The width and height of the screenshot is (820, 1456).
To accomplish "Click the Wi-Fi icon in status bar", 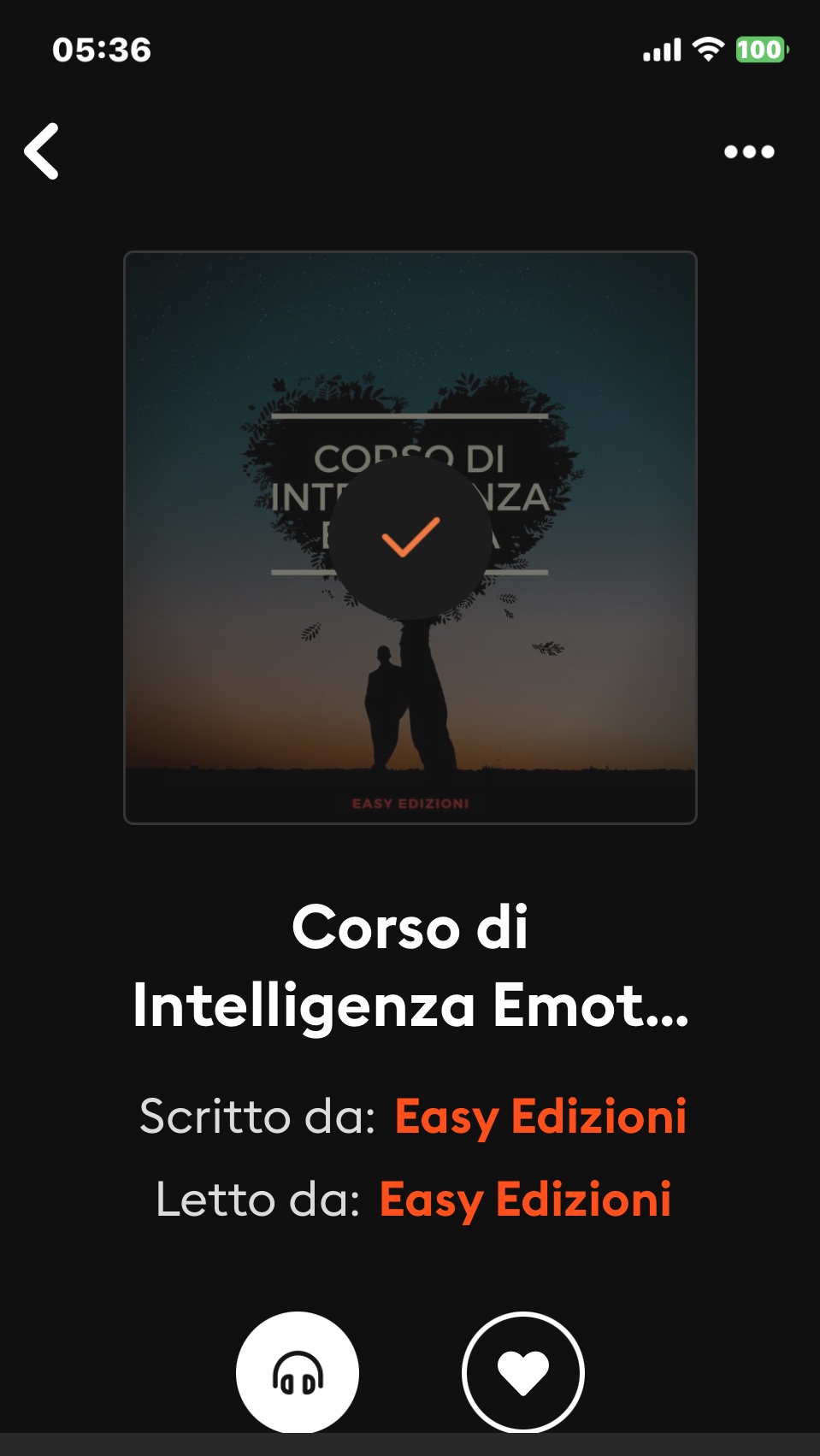I will coord(708,49).
